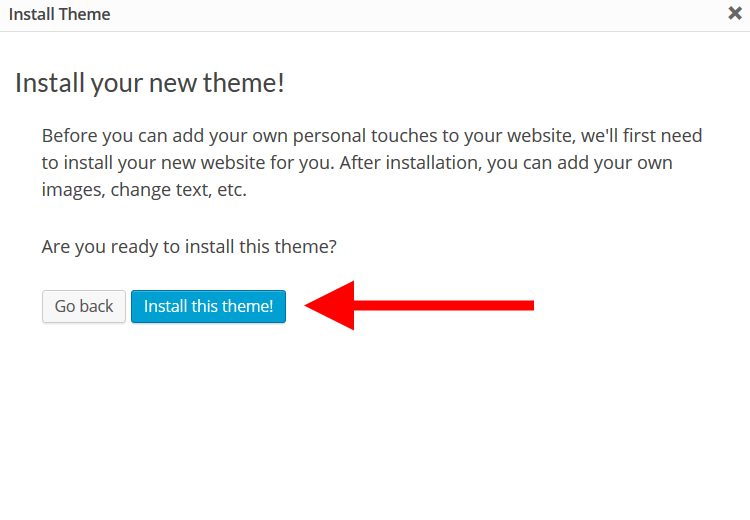
Task: Click the Install your new theme! heading
Action: (150, 83)
